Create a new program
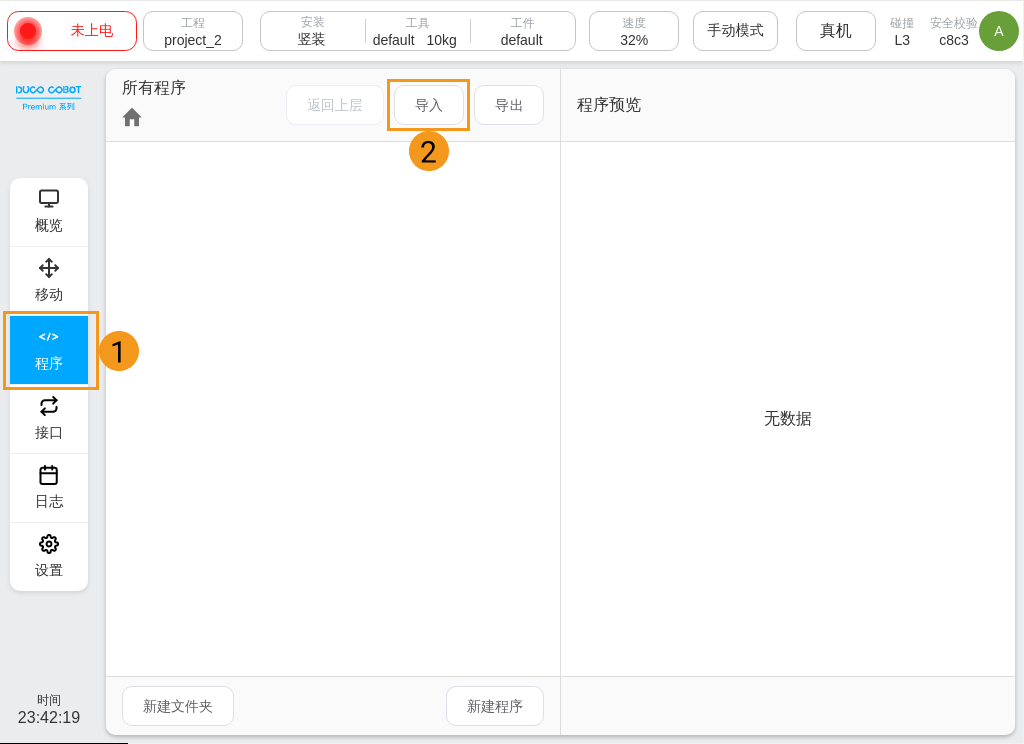 coord(495,706)
